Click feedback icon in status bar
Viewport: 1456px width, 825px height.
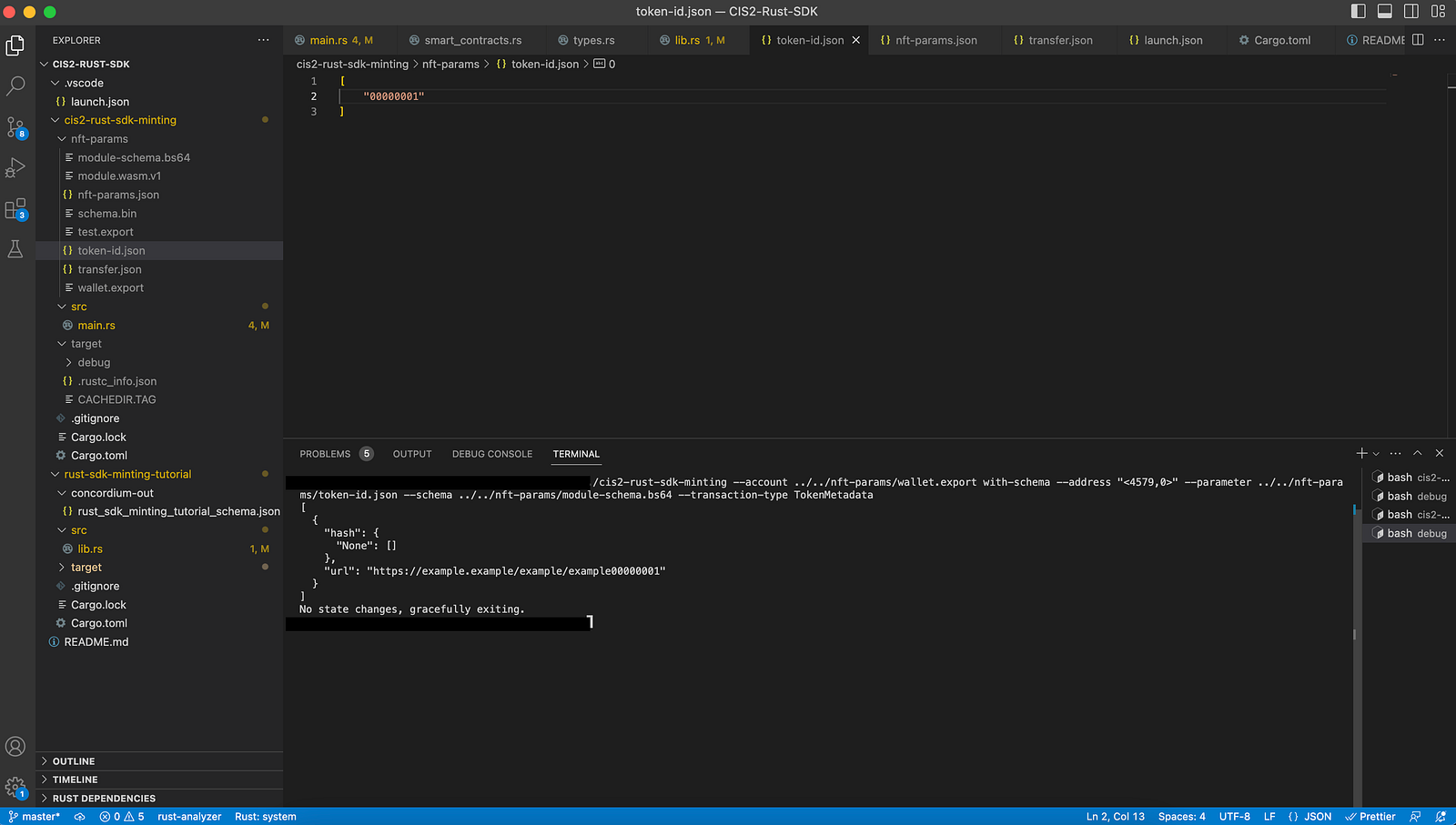[1415, 816]
